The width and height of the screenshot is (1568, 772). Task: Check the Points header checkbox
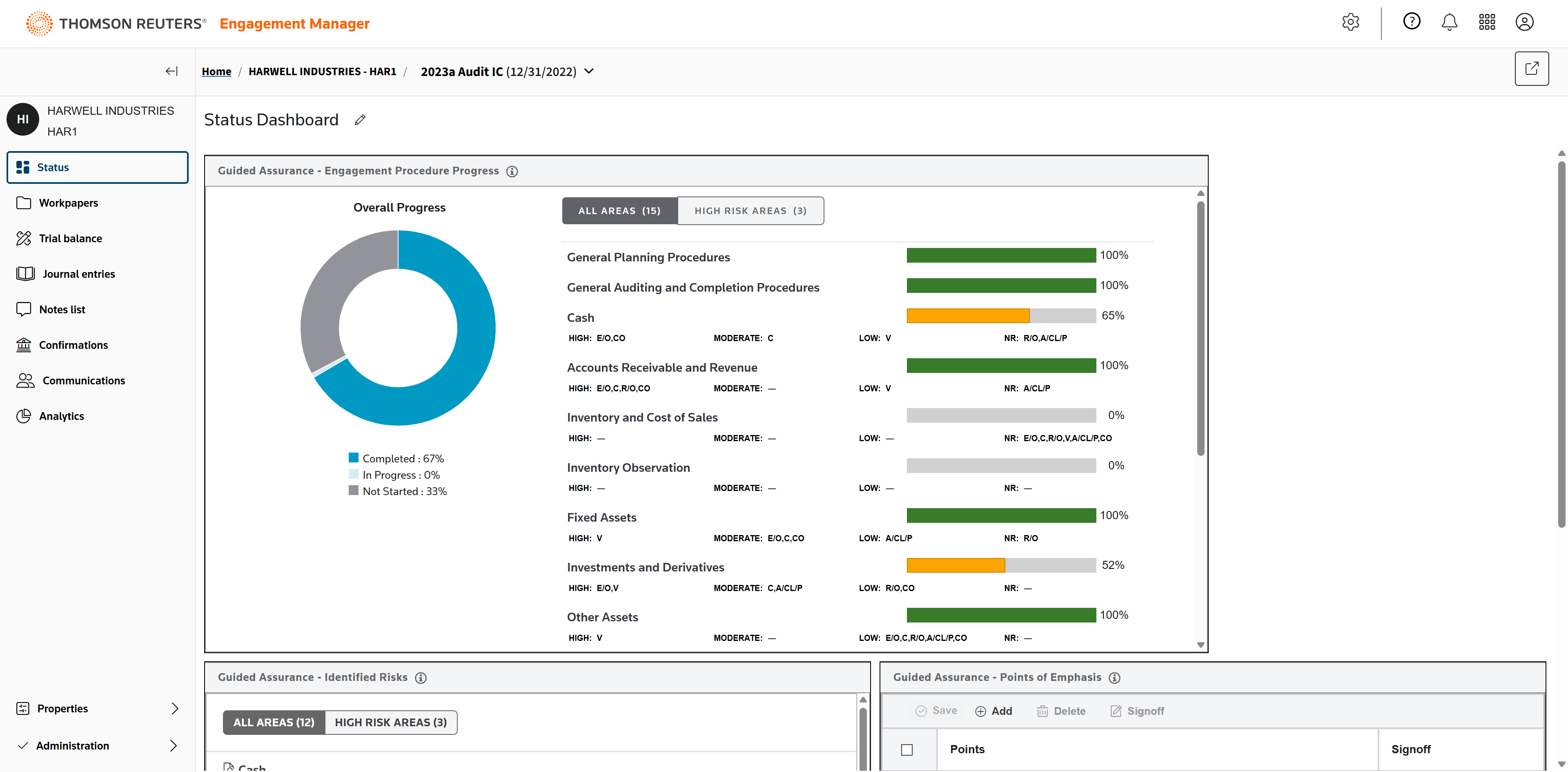907,750
